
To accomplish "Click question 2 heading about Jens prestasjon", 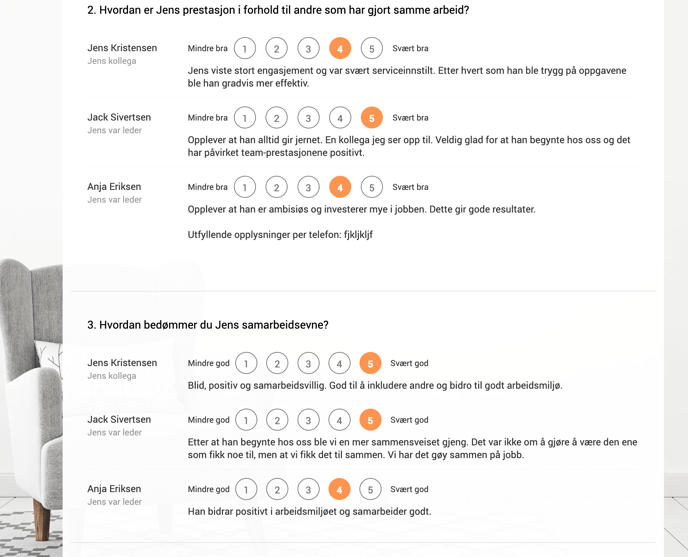I will 278,10.
